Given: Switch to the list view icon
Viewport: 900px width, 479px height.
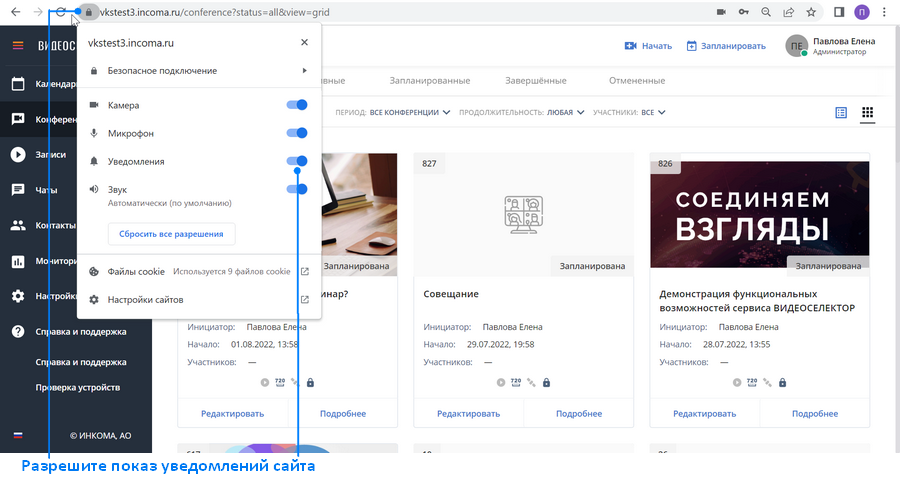Looking at the screenshot, I should pyautogui.click(x=841, y=112).
